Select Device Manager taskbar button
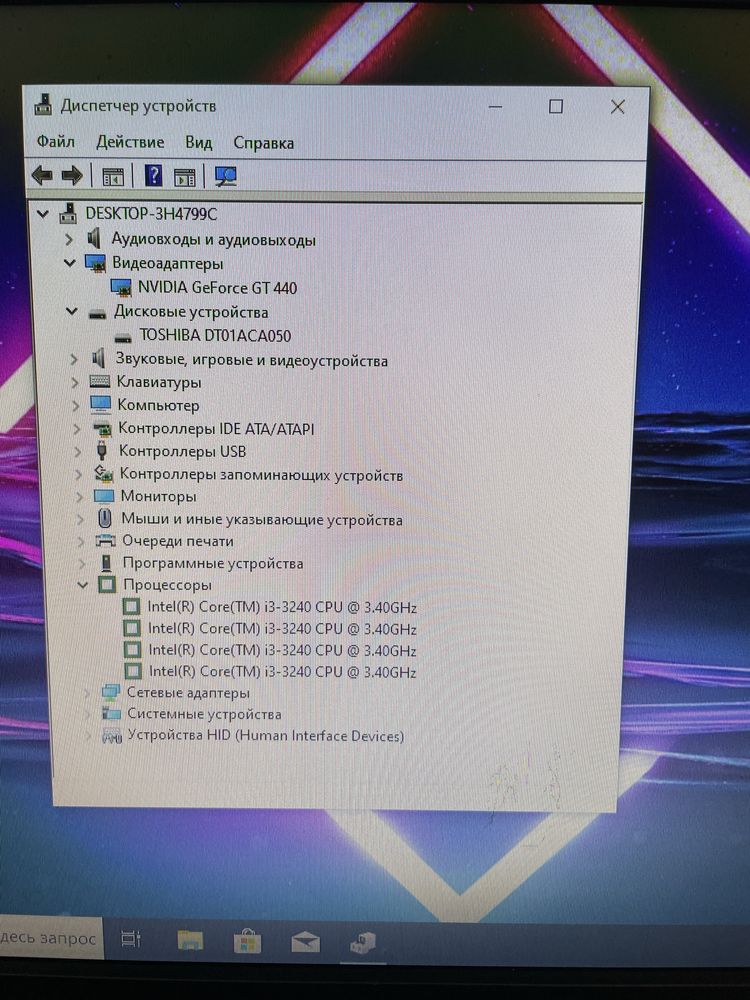 point(363,942)
